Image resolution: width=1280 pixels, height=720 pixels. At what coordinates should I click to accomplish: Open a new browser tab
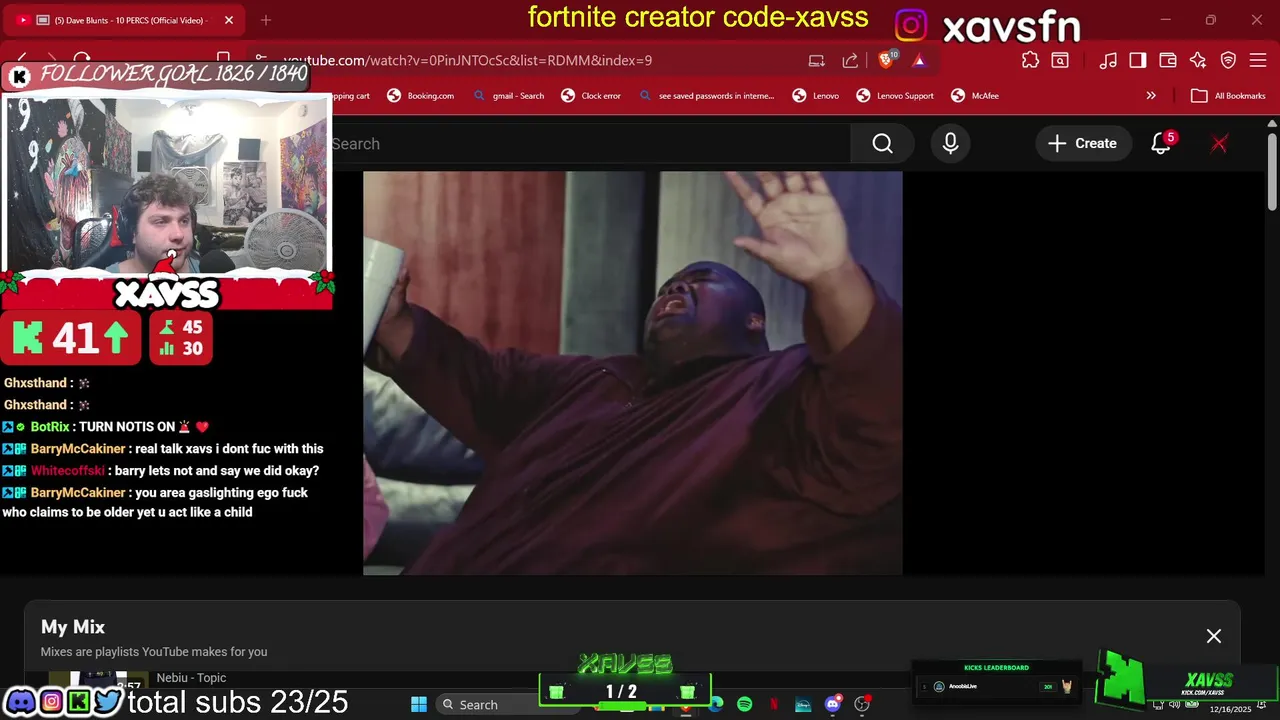tap(266, 20)
